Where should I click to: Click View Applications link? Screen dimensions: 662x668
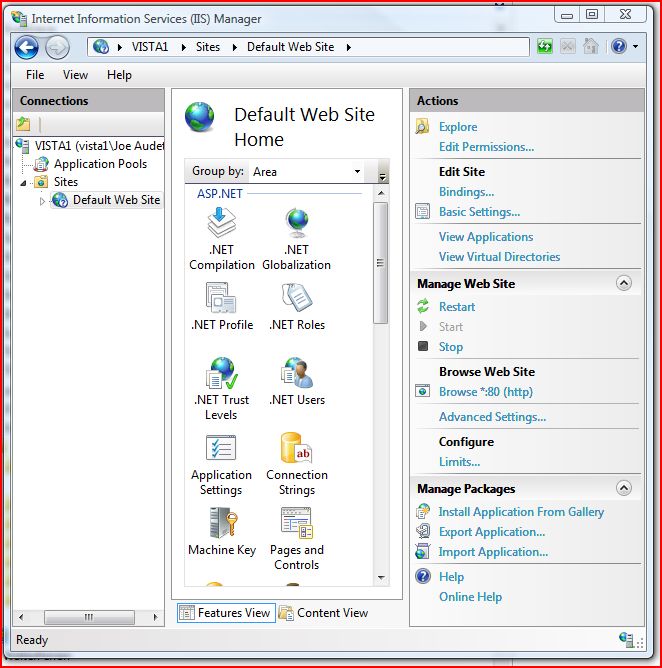[x=486, y=237]
